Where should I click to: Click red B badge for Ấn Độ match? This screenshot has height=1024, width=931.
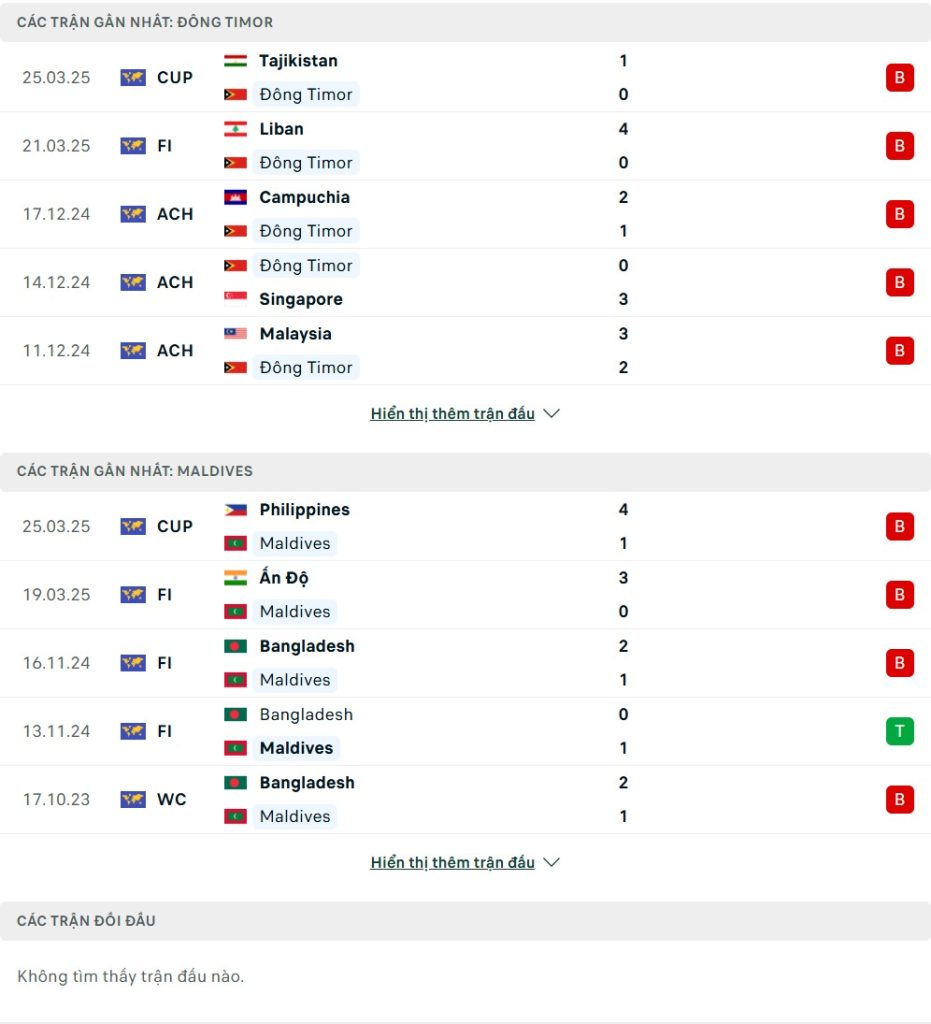click(900, 594)
